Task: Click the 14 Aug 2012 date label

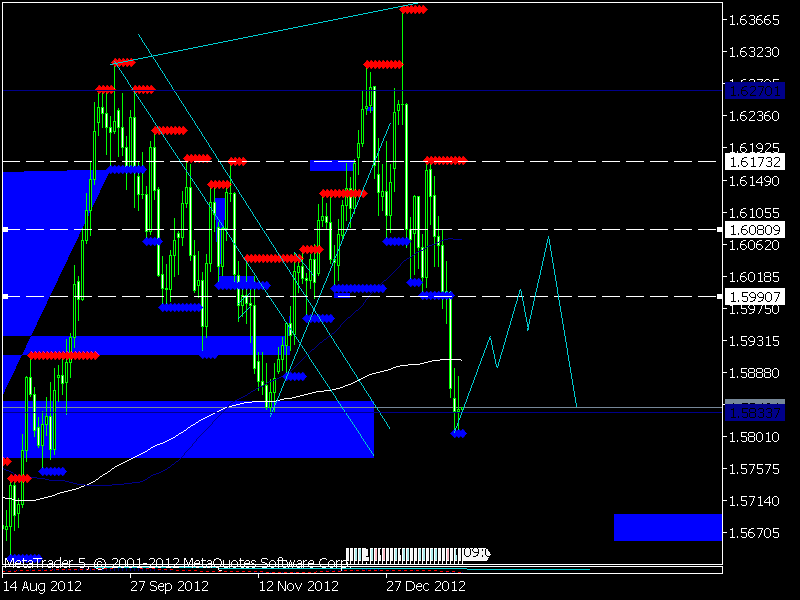Action: (42, 586)
